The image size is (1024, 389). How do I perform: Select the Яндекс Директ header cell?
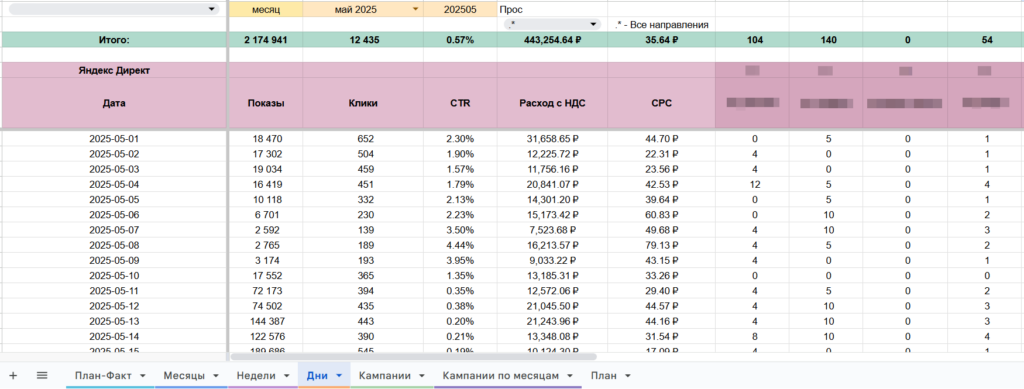pyautogui.click(x=113, y=70)
